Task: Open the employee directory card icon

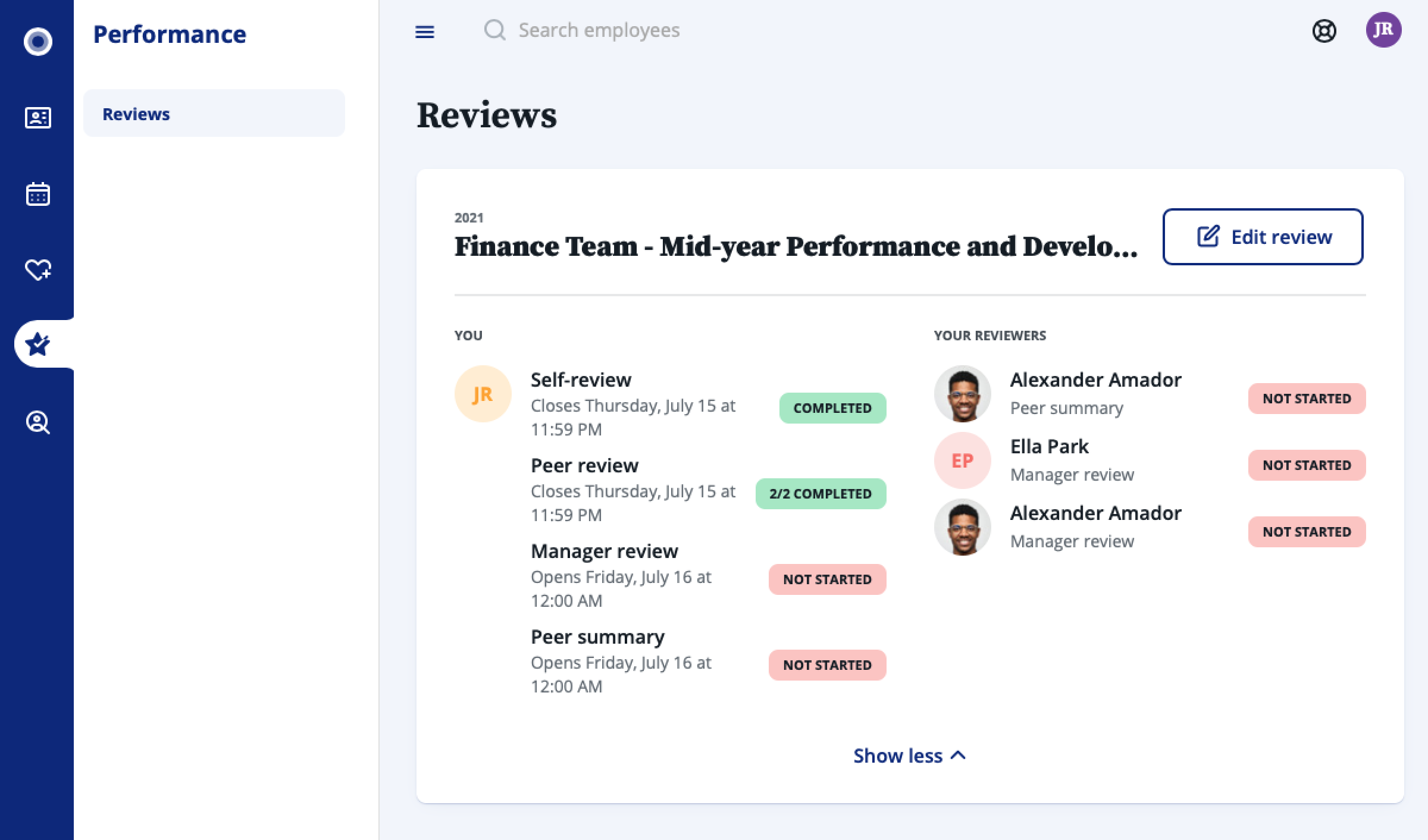Action: click(37, 118)
